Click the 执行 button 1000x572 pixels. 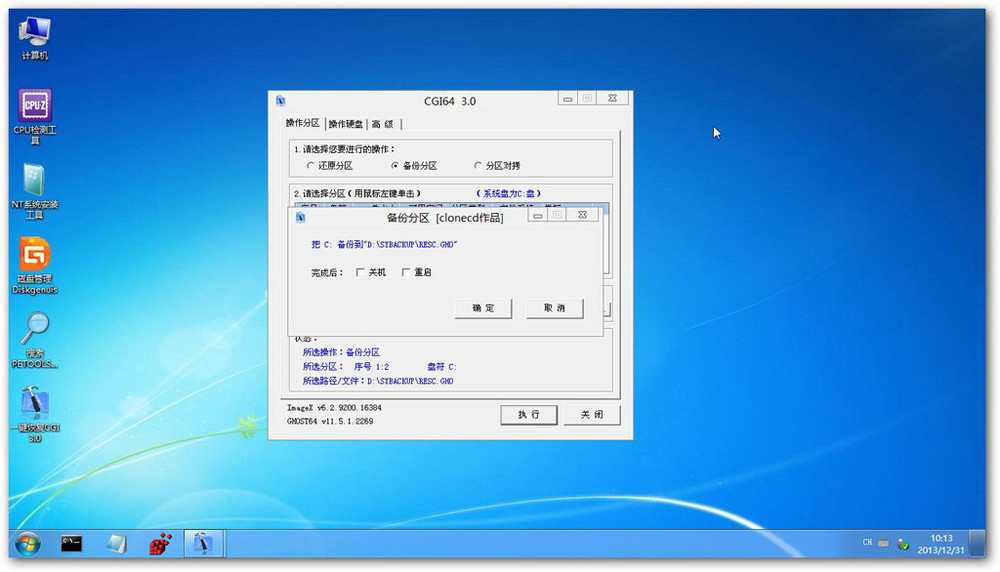(529, 414)
